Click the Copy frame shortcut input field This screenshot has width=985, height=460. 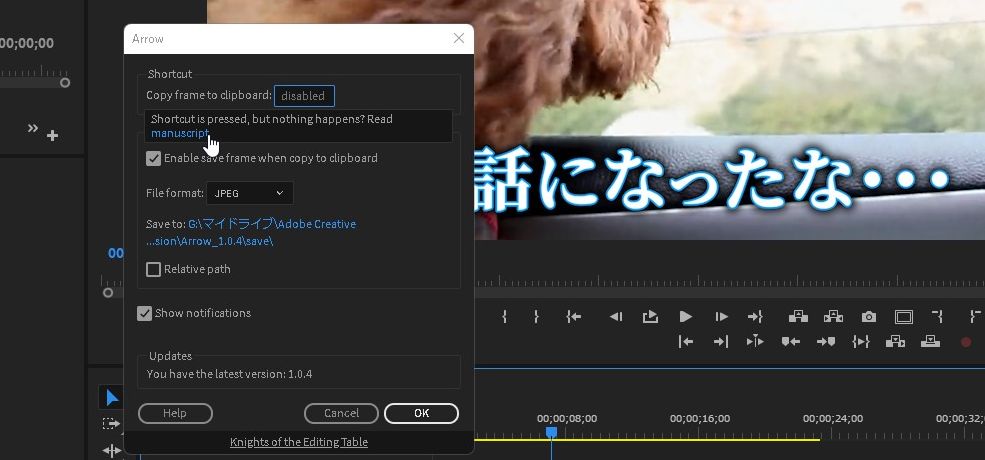click(x=304, y=96)
